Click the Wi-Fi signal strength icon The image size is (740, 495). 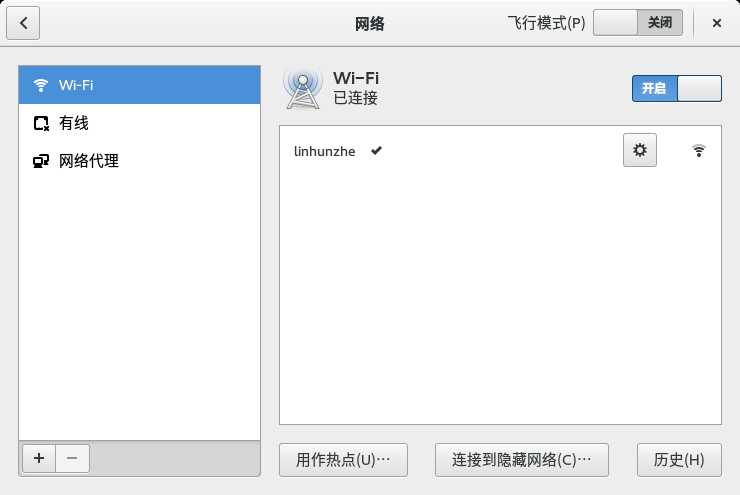[x=698, y=151]
